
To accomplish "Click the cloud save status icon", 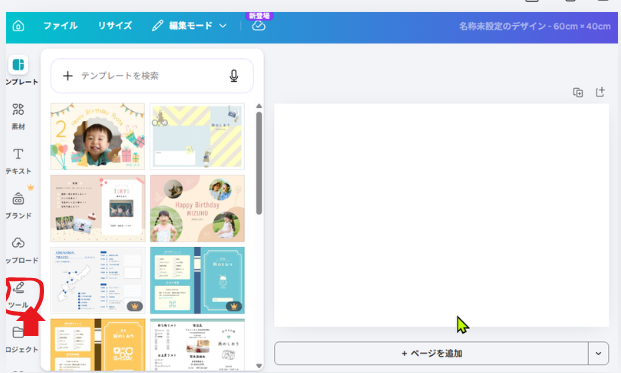I will [x=259, y=26].
